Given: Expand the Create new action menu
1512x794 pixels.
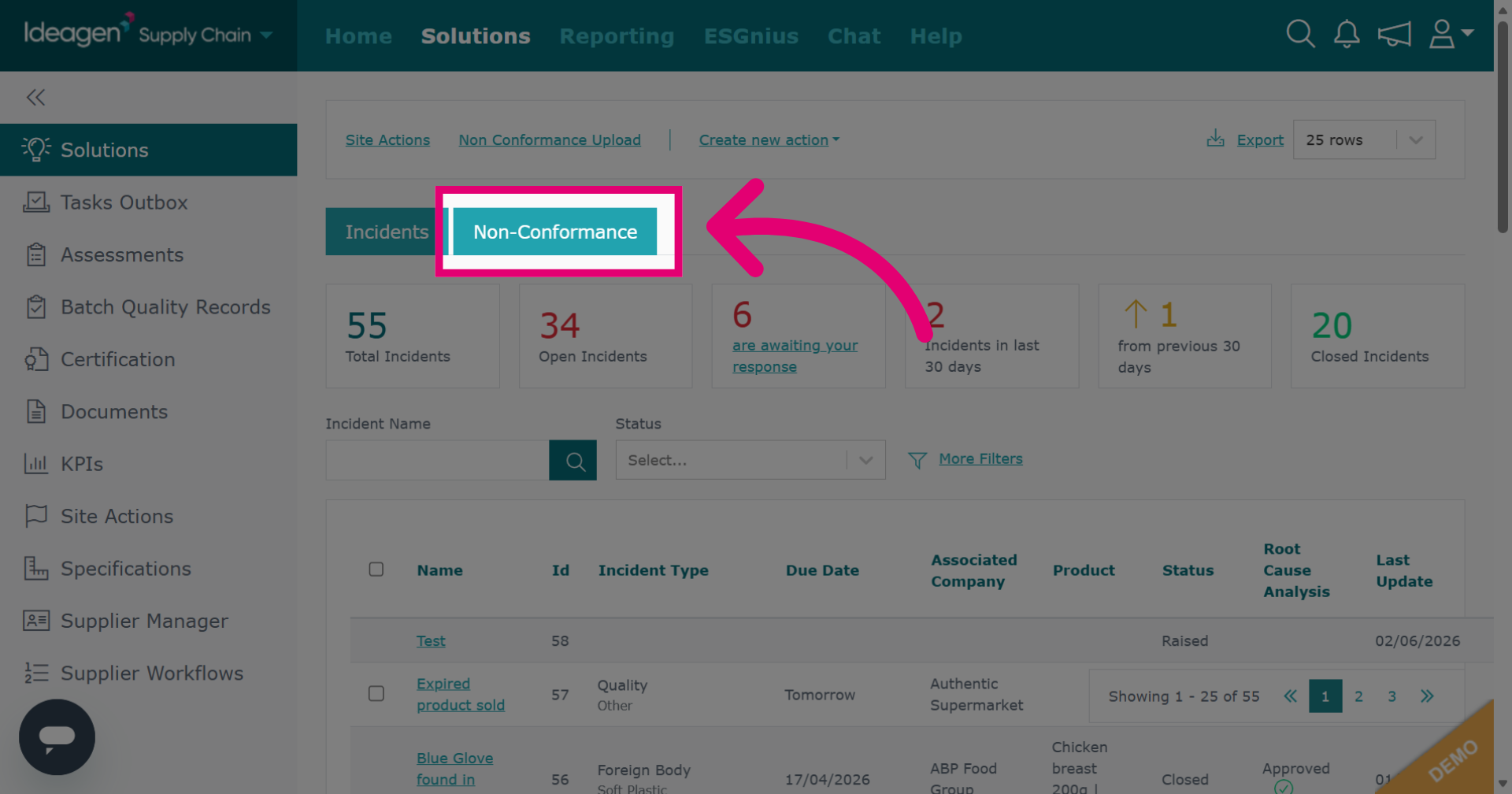Looking at the screenshot, I should [769, 139].
